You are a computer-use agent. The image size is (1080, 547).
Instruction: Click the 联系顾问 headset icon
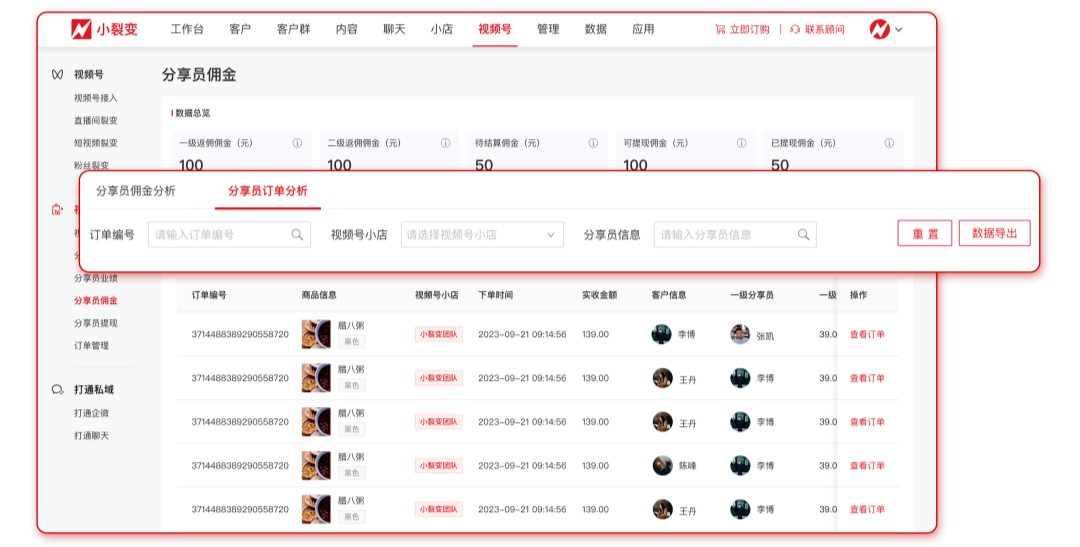coord(795,29)
